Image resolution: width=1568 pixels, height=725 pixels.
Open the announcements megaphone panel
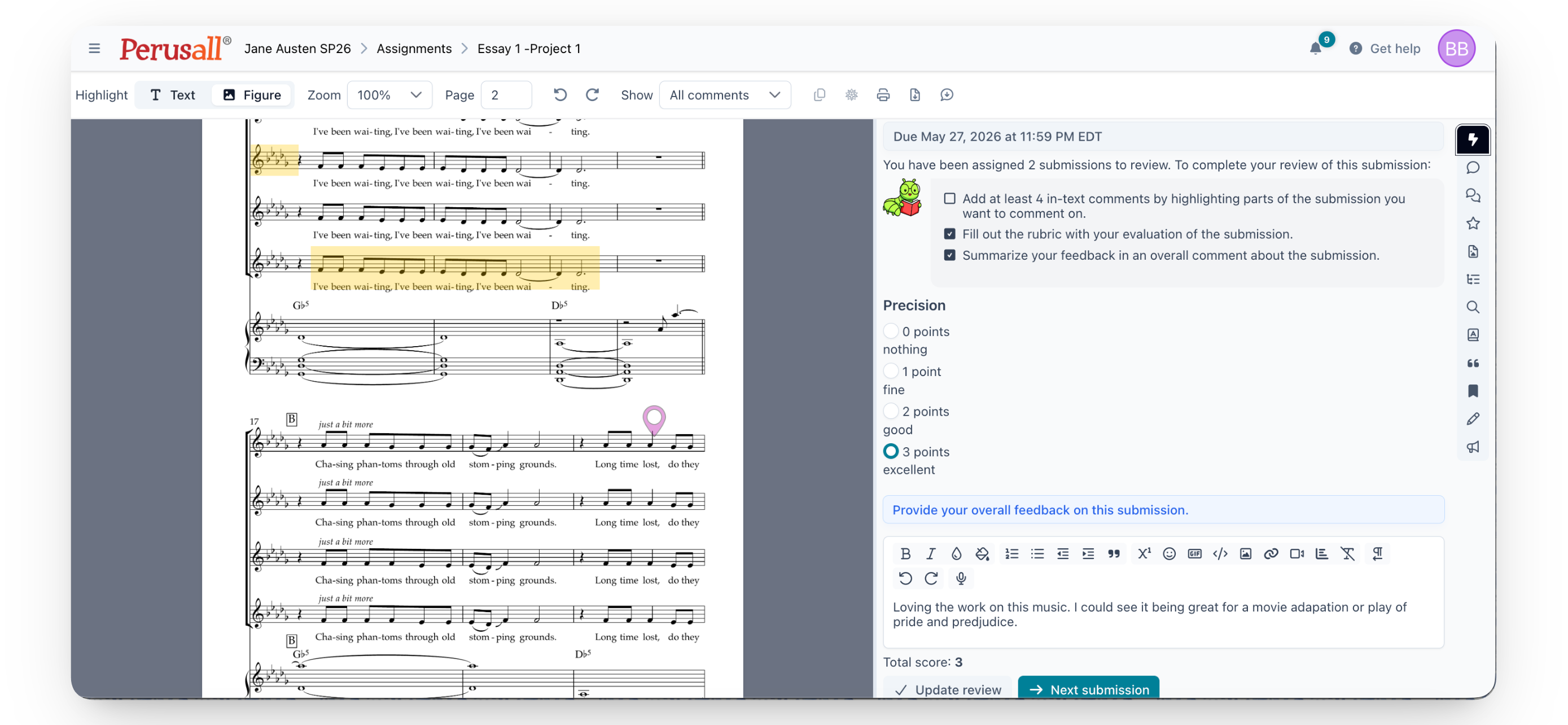1473,447
